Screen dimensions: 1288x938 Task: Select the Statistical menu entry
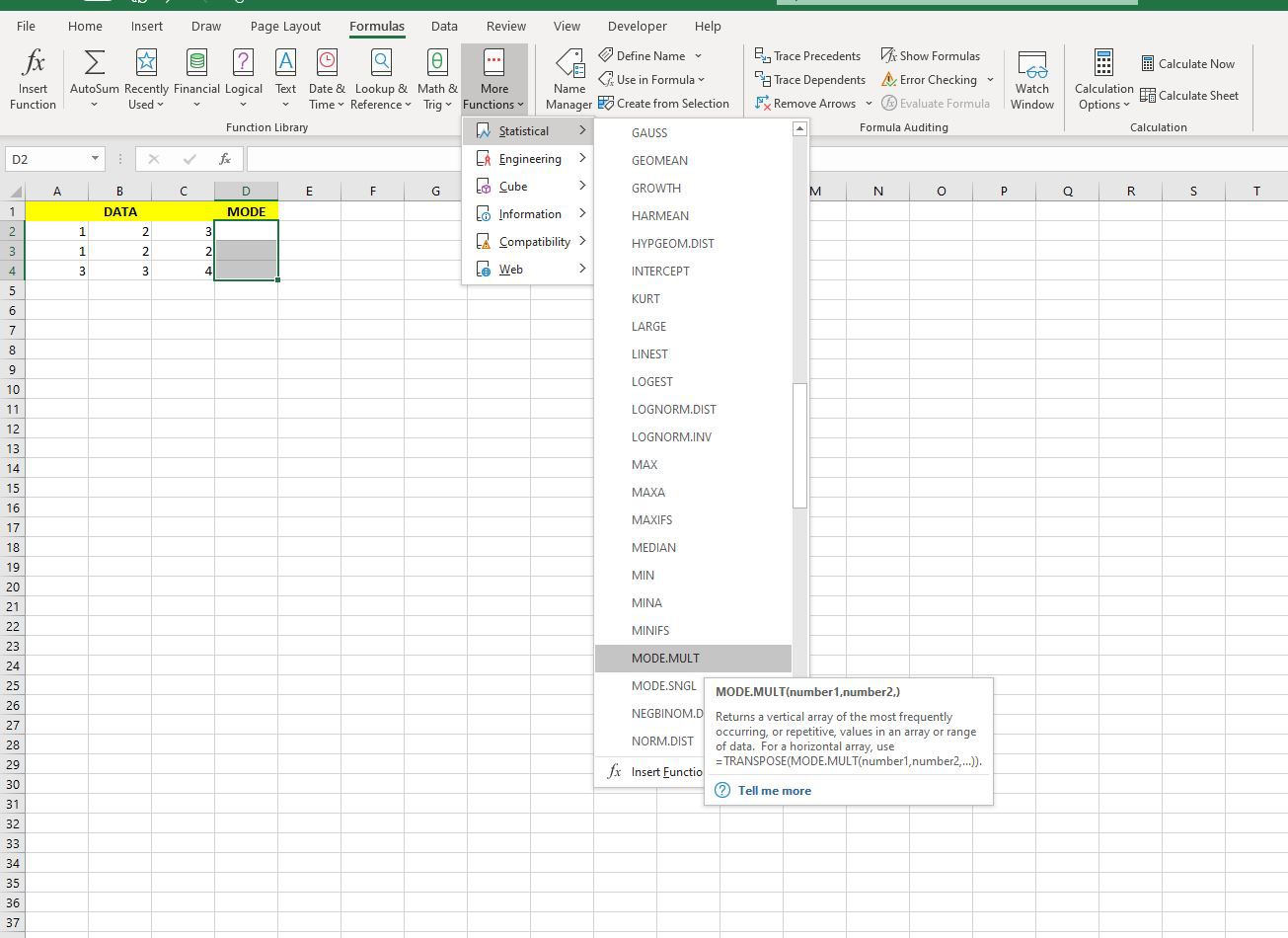(x=528, y=131)
